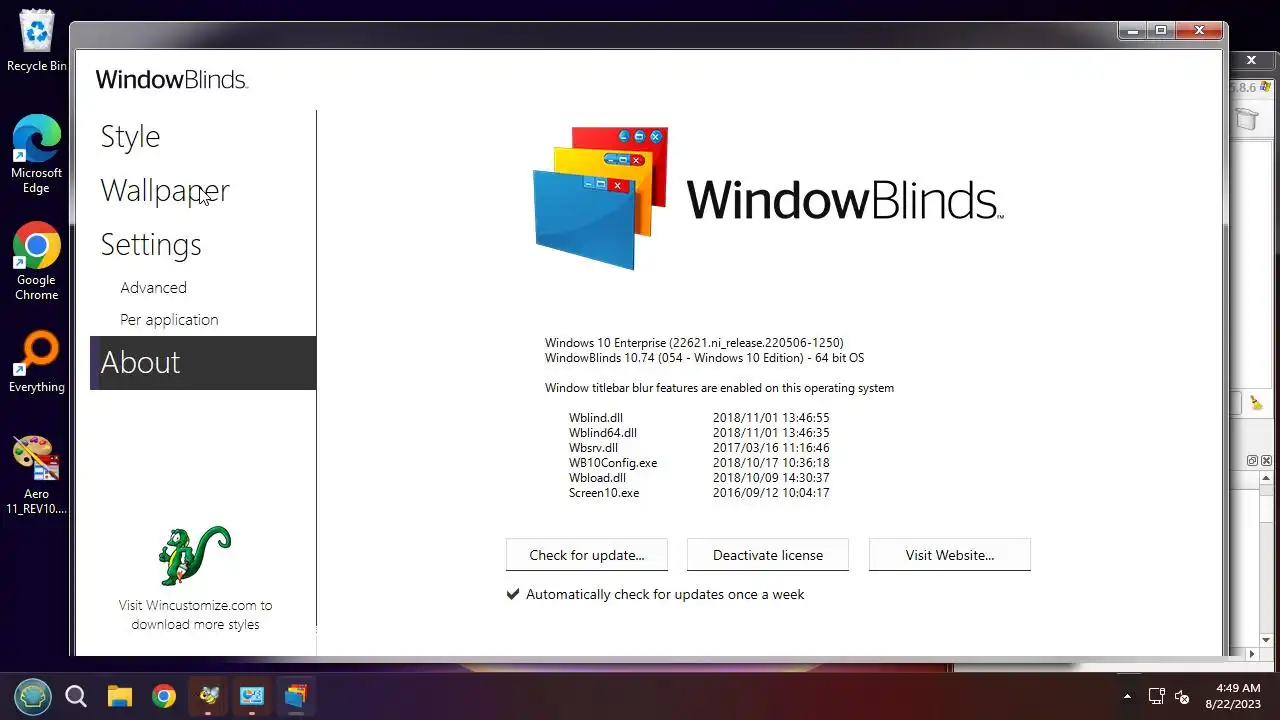The height and width of the screenshot is (720, 1280).
Task: Click scroll-up arrow in background window
Action: pyautogui.click(x=1266, y=479)
